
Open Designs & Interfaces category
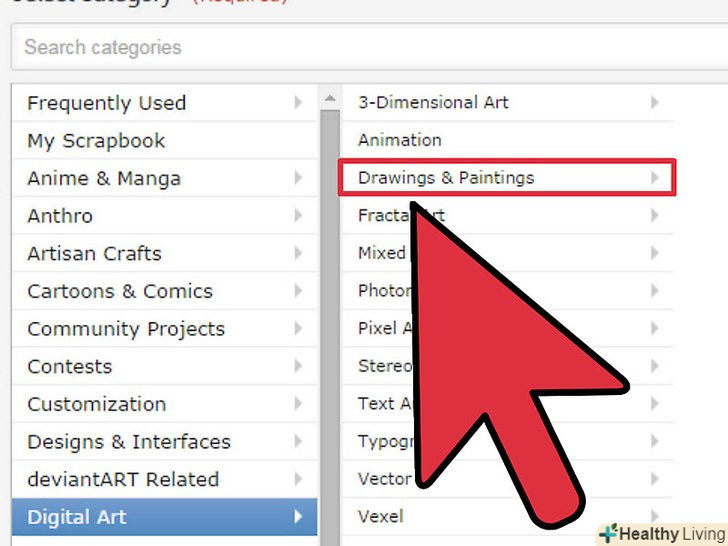164,442
